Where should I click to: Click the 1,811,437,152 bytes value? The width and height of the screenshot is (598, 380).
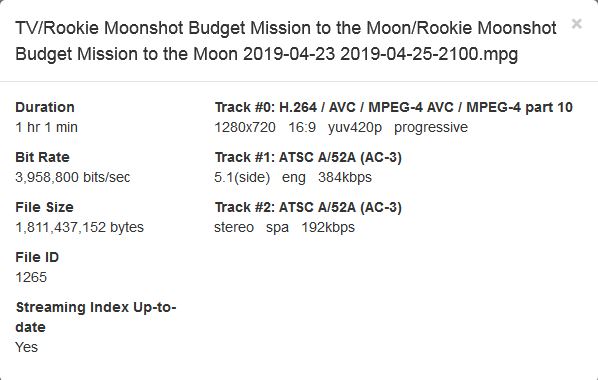click(x=80, y=227)
